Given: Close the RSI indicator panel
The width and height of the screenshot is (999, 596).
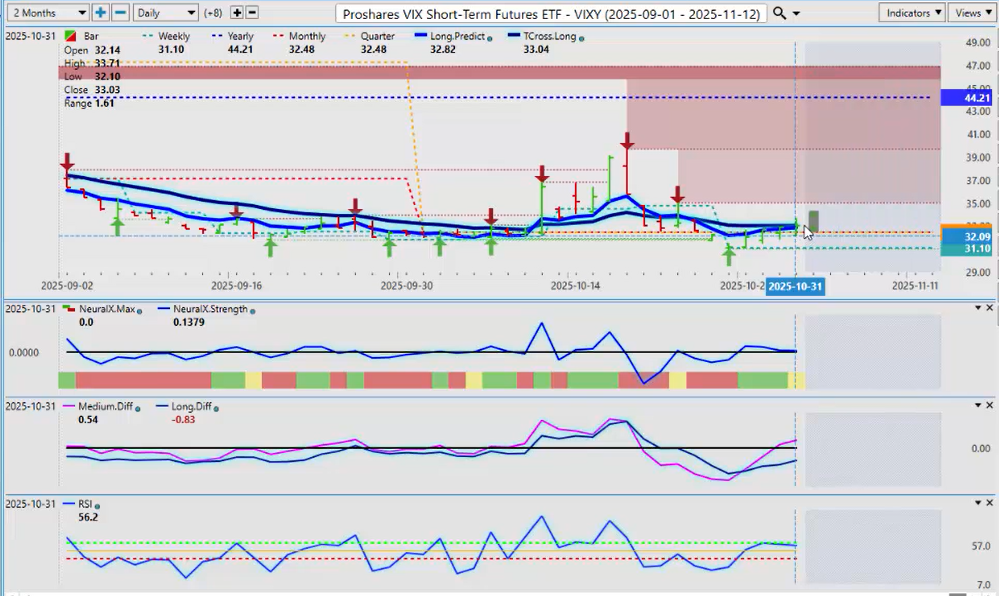Looking at the screenshot, I should (x=990, y=503).
